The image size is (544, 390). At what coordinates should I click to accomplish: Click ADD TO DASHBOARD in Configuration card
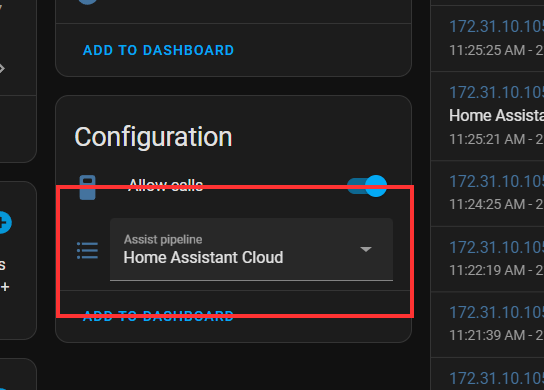pos(158,316)
